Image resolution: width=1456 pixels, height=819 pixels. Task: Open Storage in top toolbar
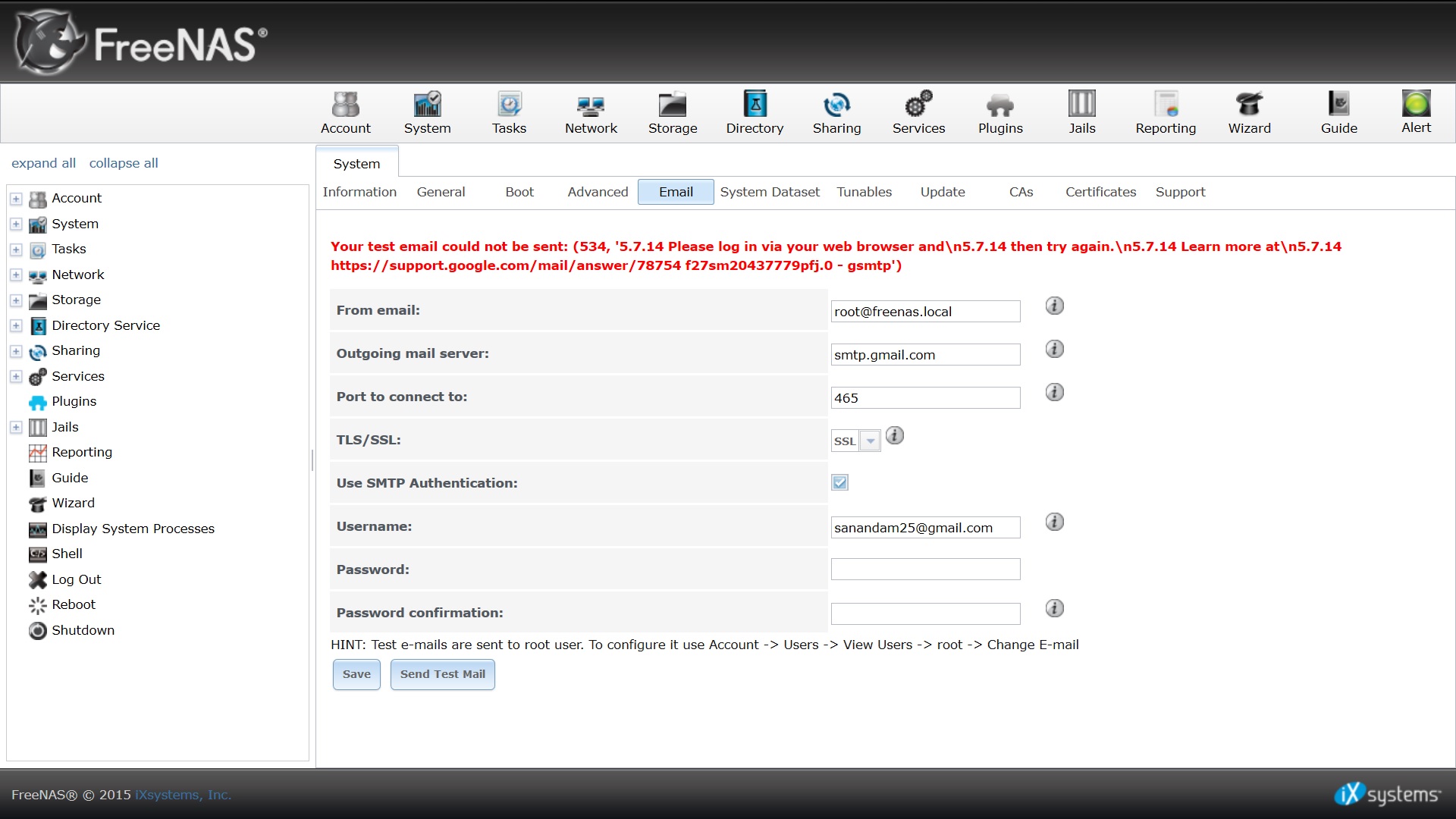point(673,113)
